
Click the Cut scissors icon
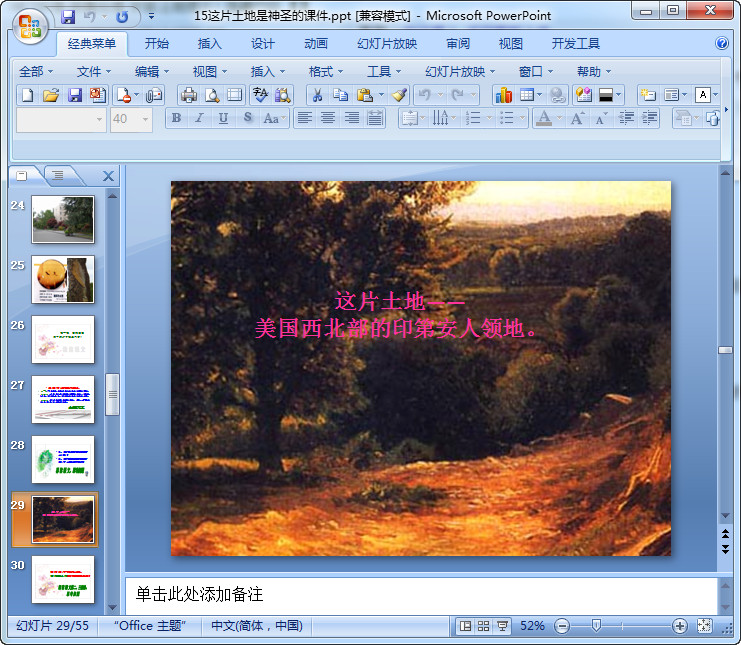(x=317, y=95)
